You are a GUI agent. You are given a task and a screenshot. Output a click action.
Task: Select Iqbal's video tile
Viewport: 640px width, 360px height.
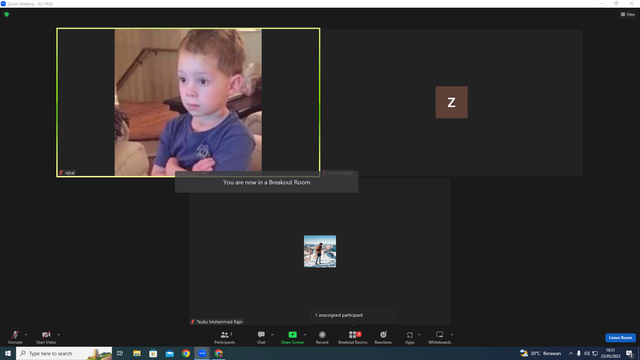188,102
